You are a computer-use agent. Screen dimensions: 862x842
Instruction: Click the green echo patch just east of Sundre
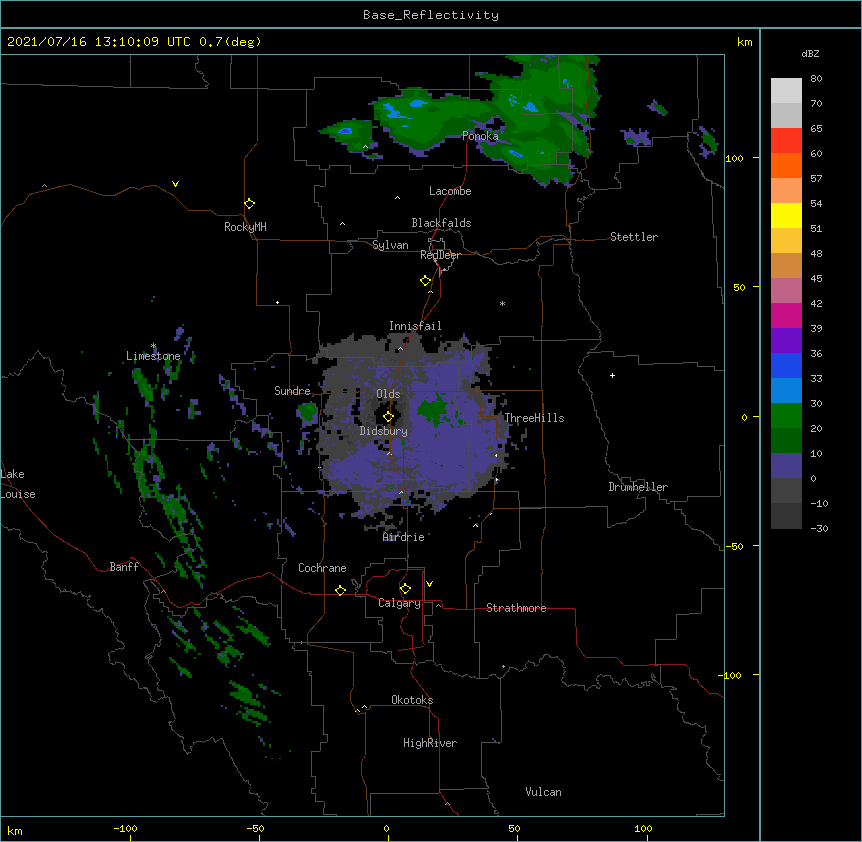pyautogui.click(x=307, y=411)
